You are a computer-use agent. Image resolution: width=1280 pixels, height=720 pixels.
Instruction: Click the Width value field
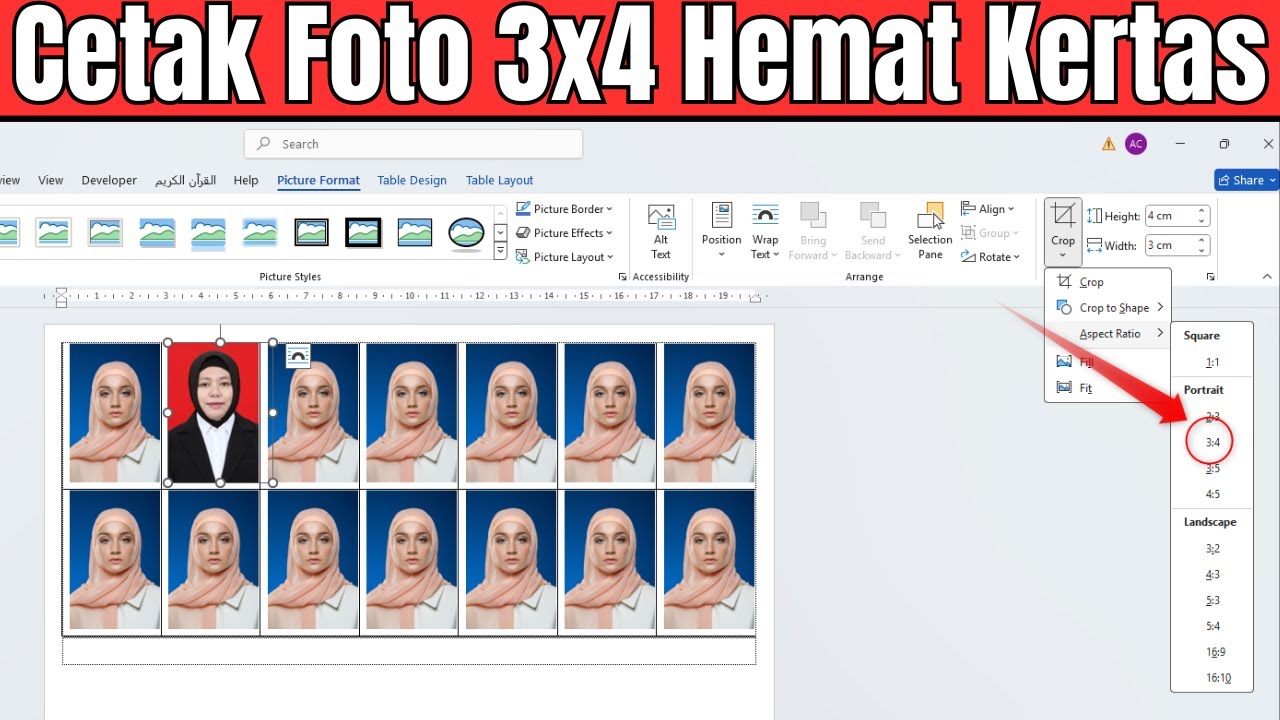1170,245
